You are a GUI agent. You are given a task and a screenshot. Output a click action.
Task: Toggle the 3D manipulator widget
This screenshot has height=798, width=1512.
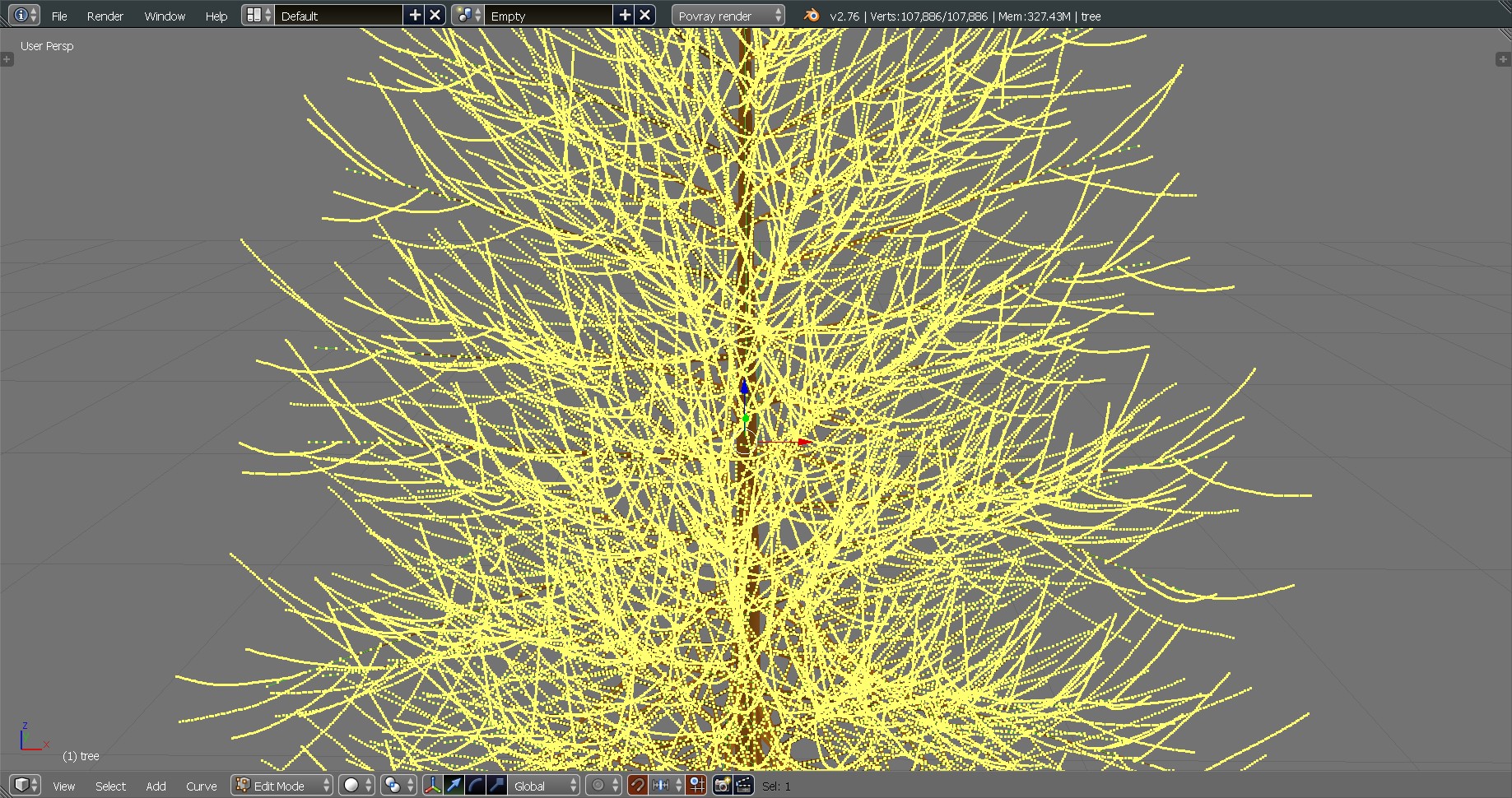(x=432, y=786)
